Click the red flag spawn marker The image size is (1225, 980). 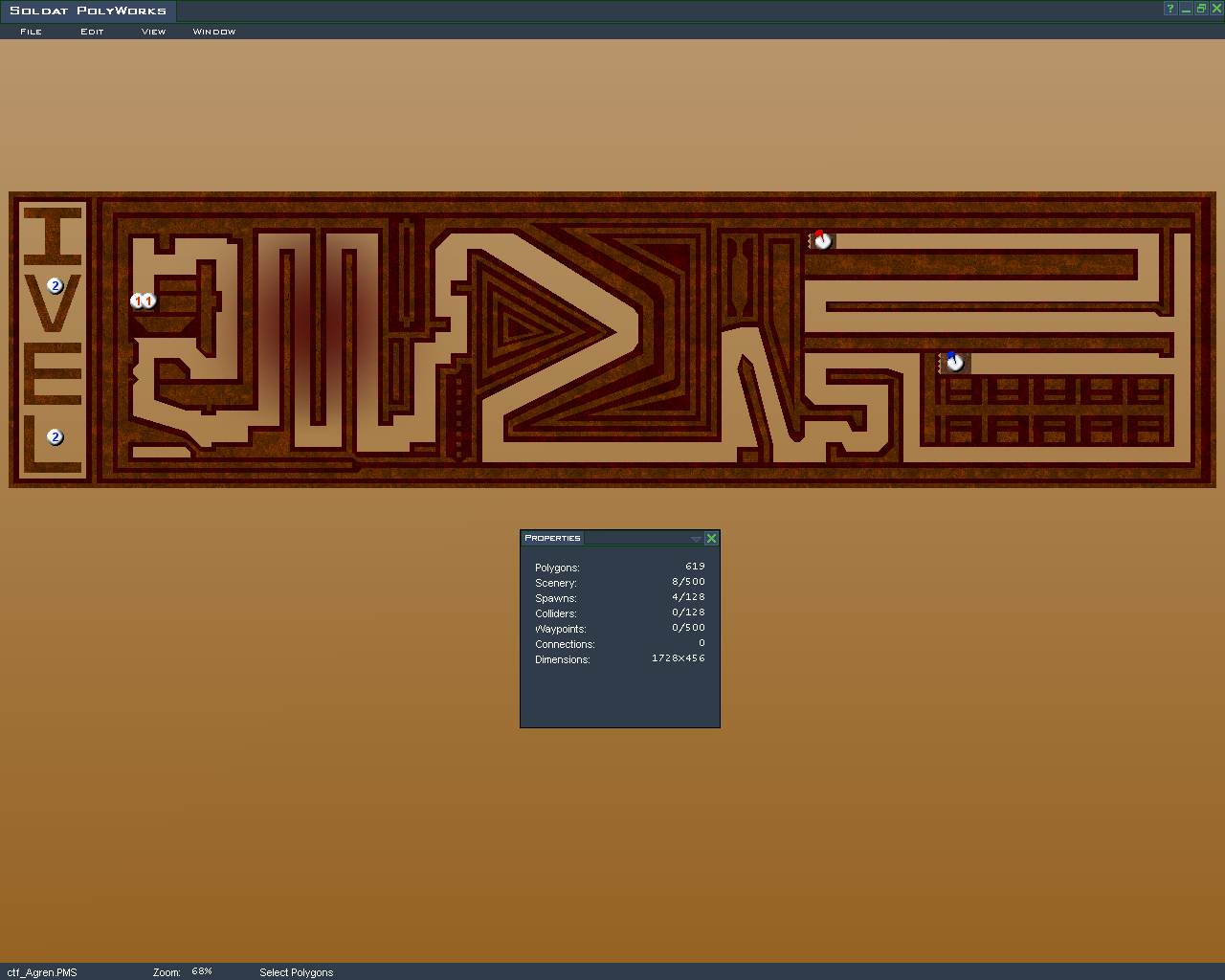[x=822, y=240]
